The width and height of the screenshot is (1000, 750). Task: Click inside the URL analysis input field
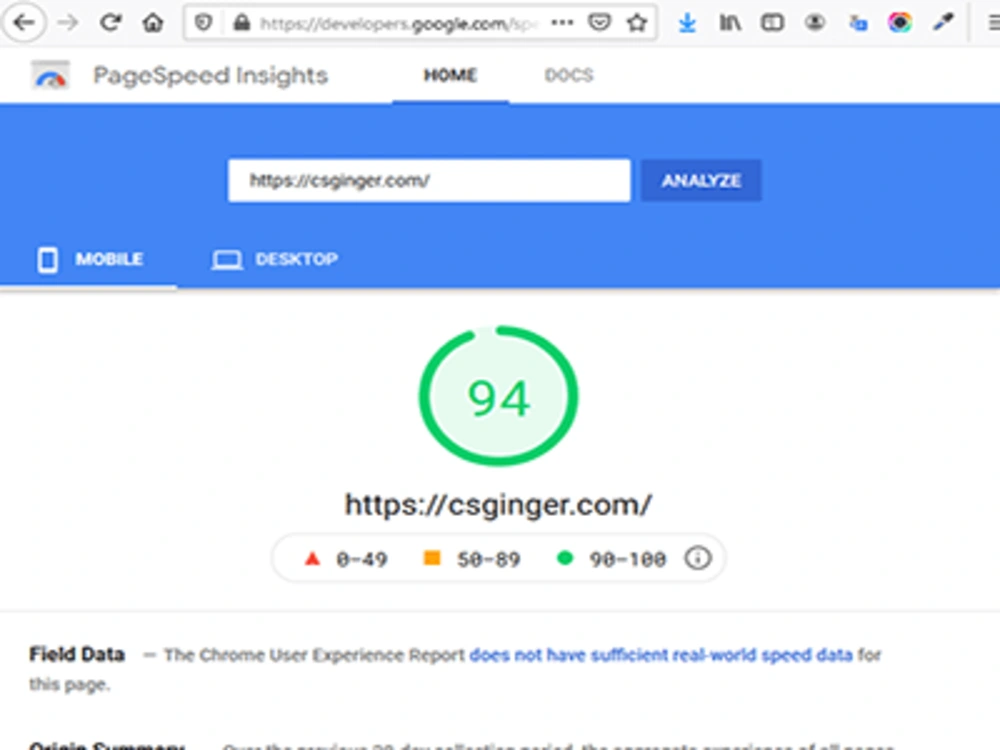(428, 181)
